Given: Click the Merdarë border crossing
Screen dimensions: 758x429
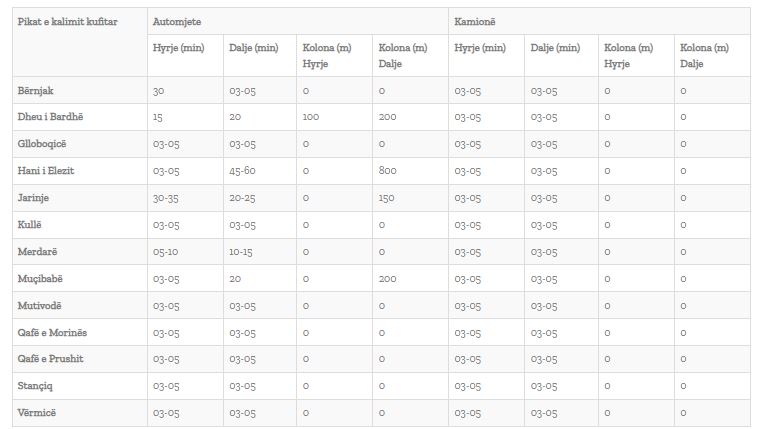Looking at the screenshot, I should pyautogui.click(x=37, y=252).
